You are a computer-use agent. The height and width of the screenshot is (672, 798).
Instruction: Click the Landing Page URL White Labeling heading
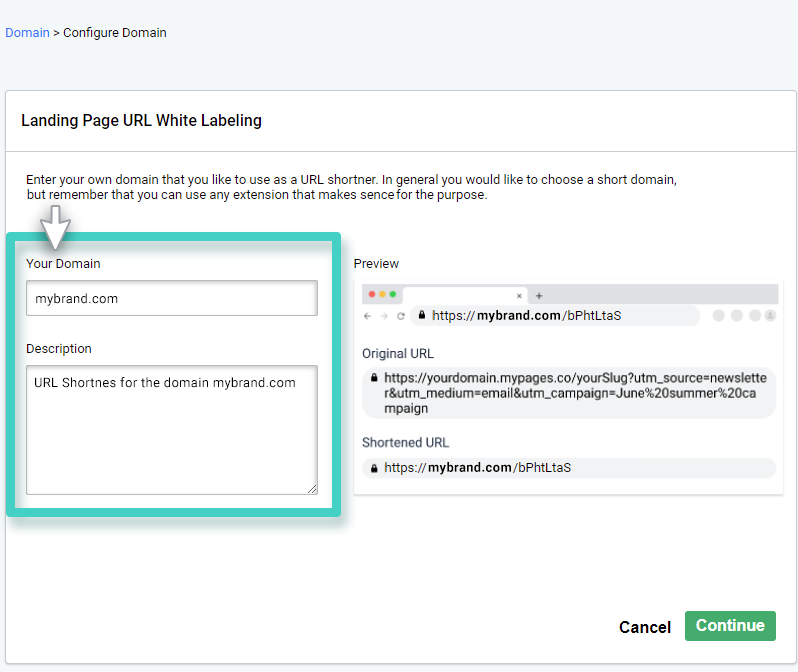coord(141,121)
